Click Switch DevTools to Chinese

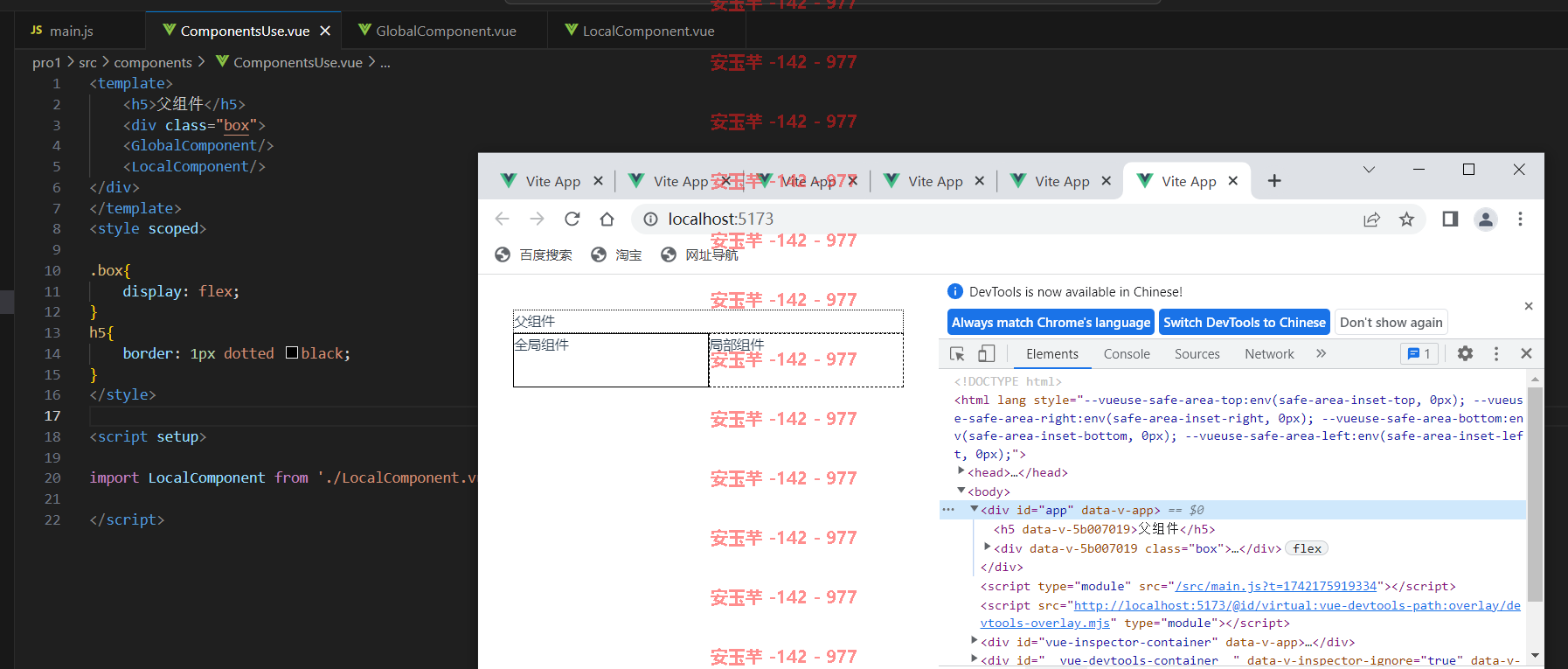point(1245,322)
